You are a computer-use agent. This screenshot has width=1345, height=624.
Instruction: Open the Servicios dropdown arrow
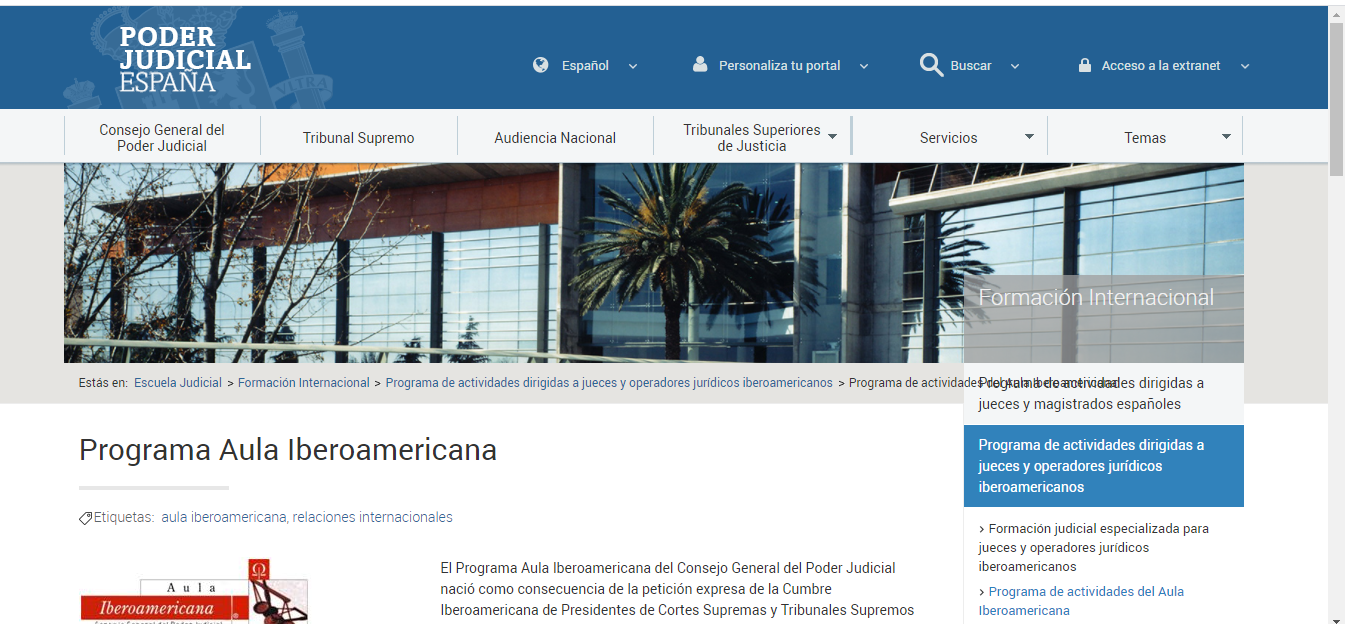click(x=1029, y=136)
